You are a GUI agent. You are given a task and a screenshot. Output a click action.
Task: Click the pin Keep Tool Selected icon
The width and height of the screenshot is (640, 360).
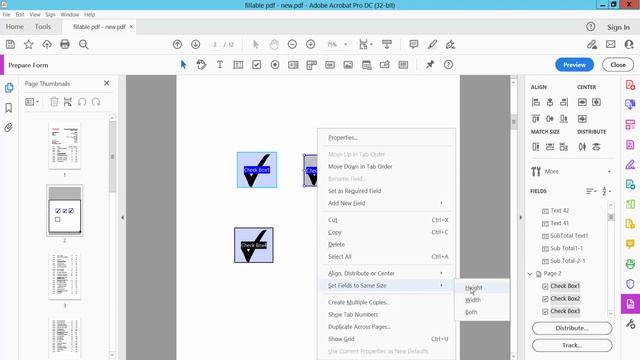pos(430,64)
